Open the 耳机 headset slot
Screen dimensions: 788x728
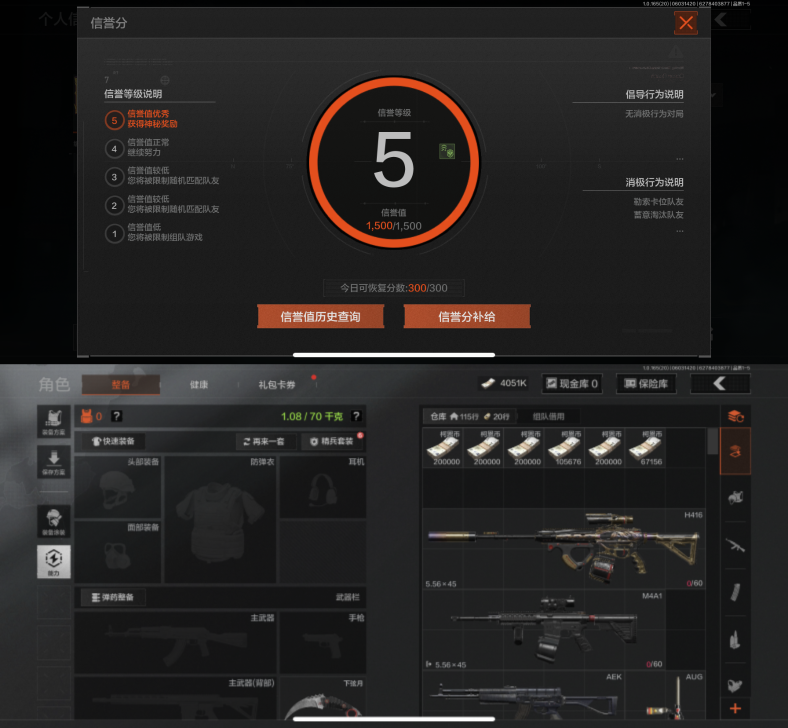coord(323,487)
